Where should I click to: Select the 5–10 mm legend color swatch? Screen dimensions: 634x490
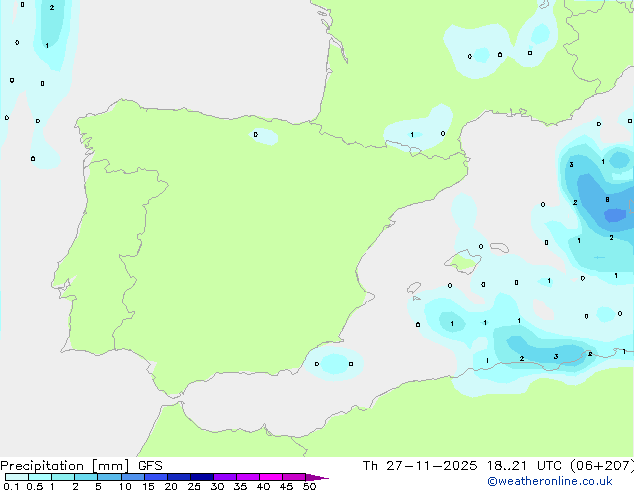pos(110,477)
